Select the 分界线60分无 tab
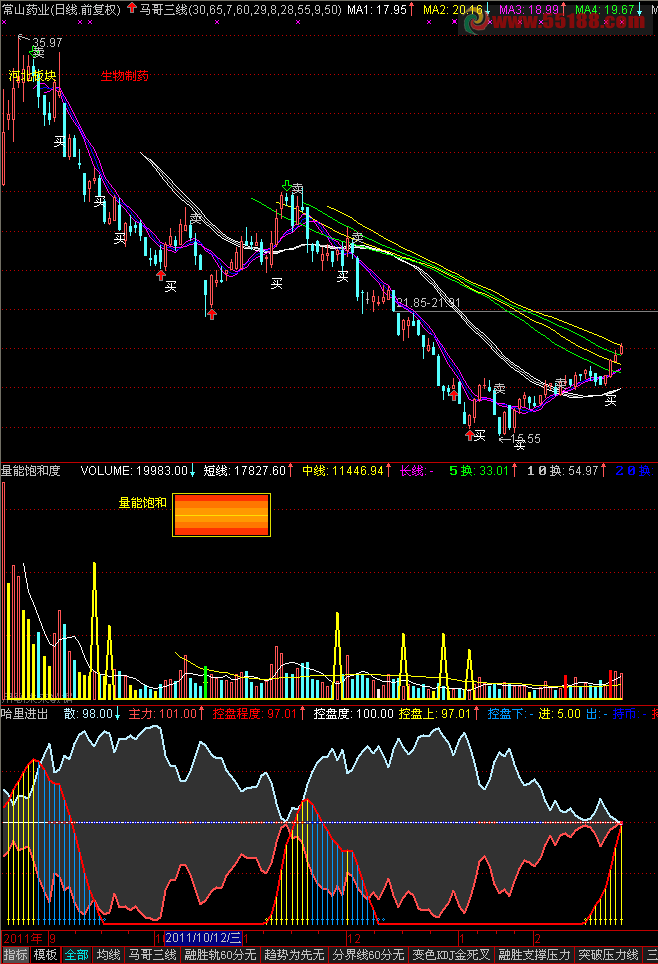 [368, 955]
